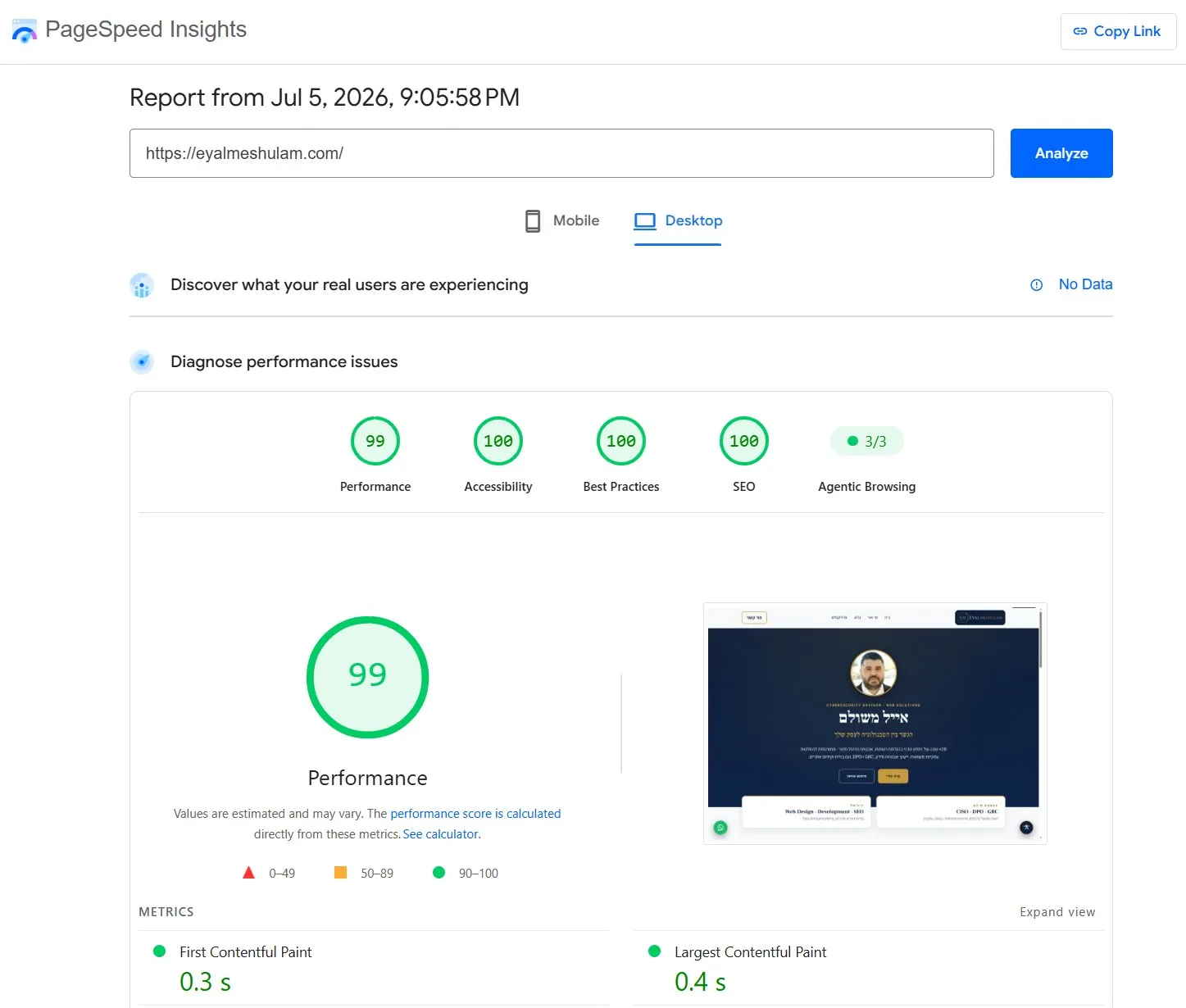Image resolution: width=1186 pixels, height=1008 pixels.
Task: Click the desktop monitor device icon
Action: (x=645, y=221)
